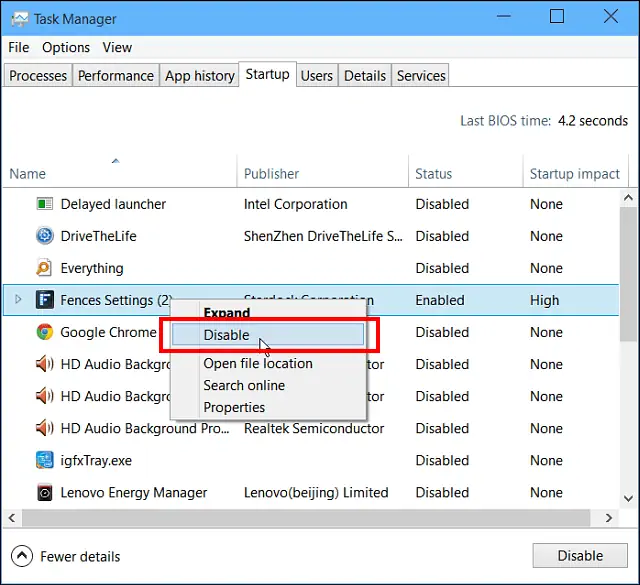Click the horizontal scrollbar right arrow
This screenshot has width=640, height=585.
(609, 518)
